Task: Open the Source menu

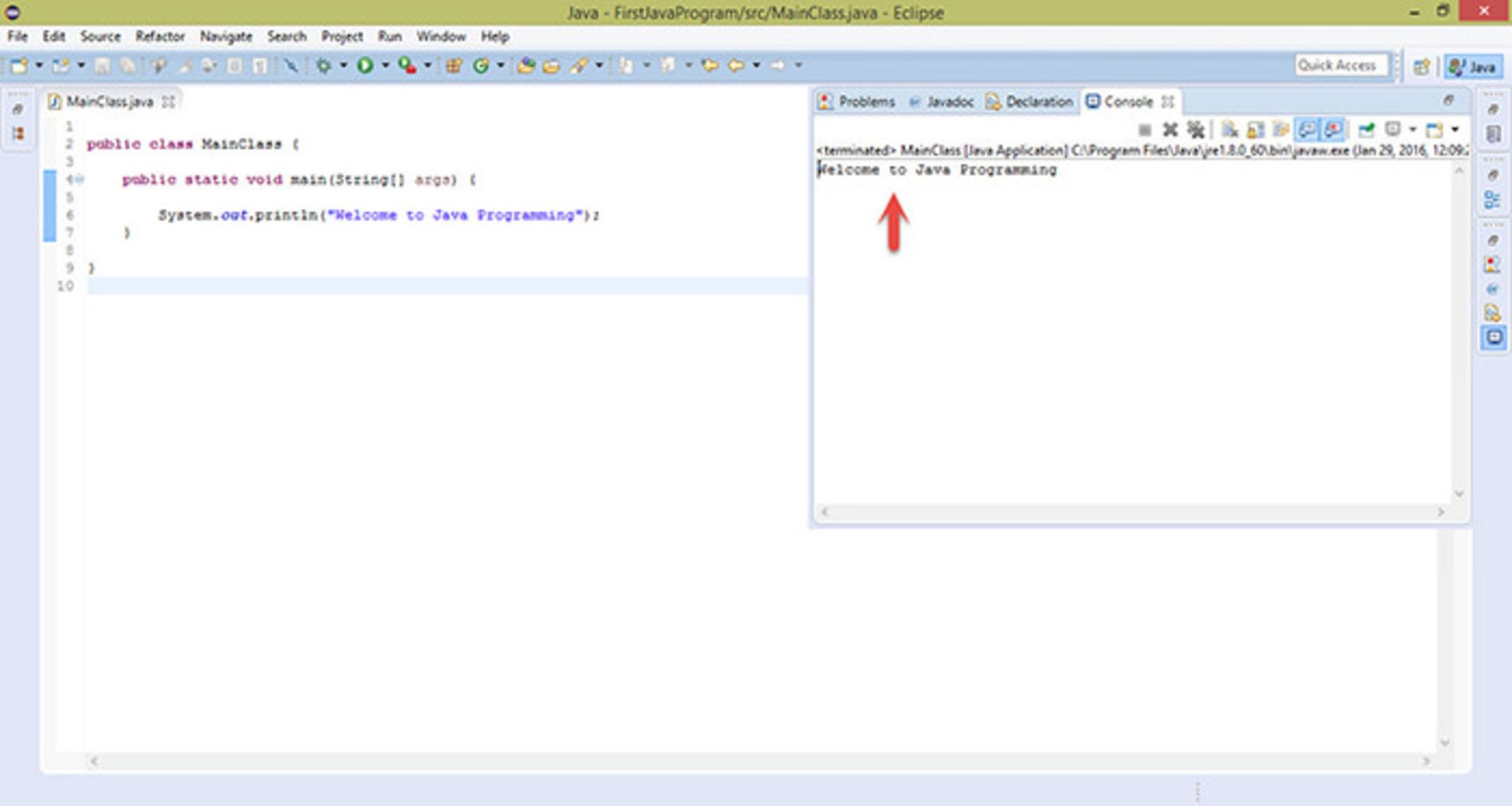Action: 100,36
